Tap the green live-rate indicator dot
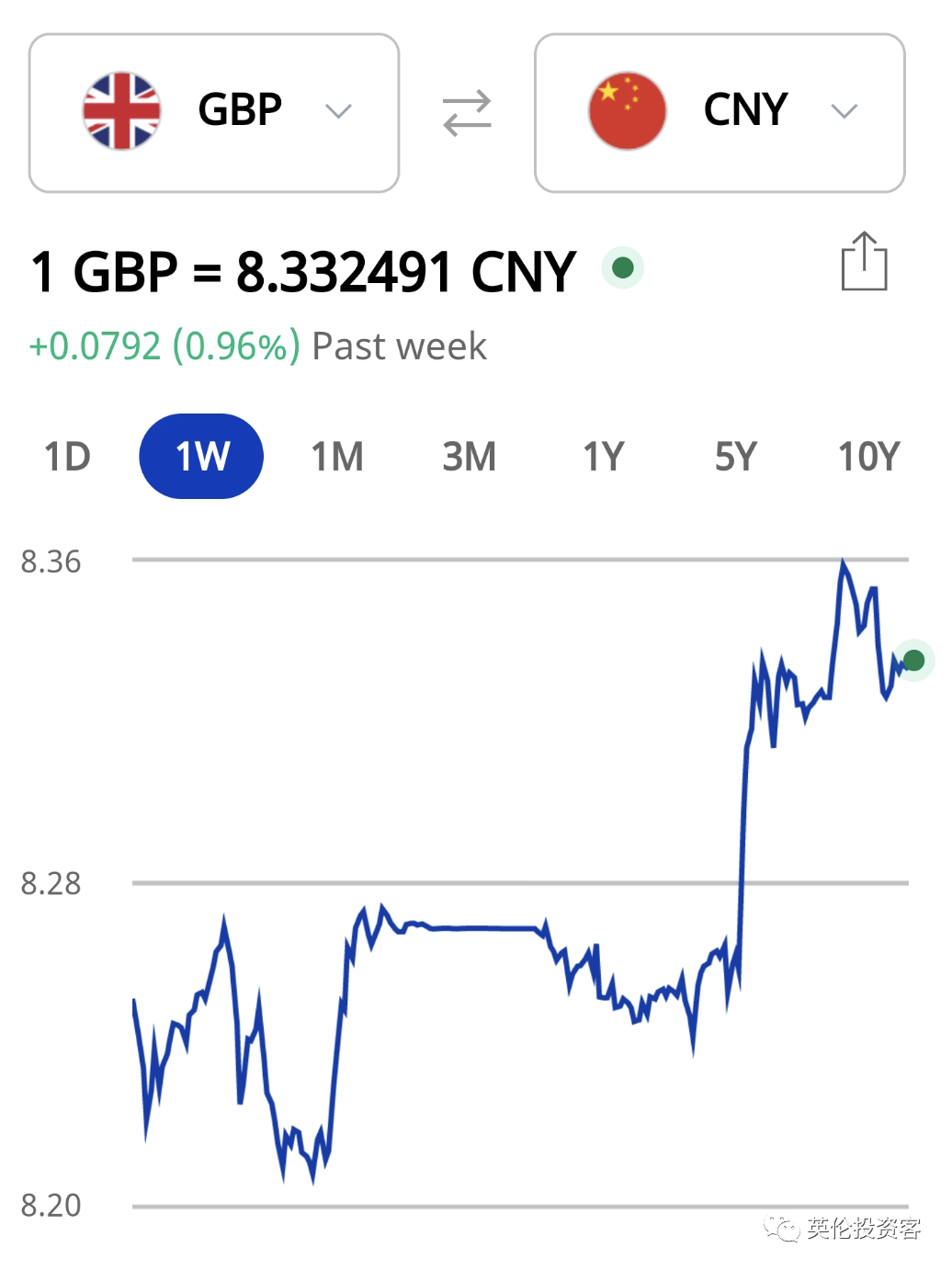 [x=623, y=267]
